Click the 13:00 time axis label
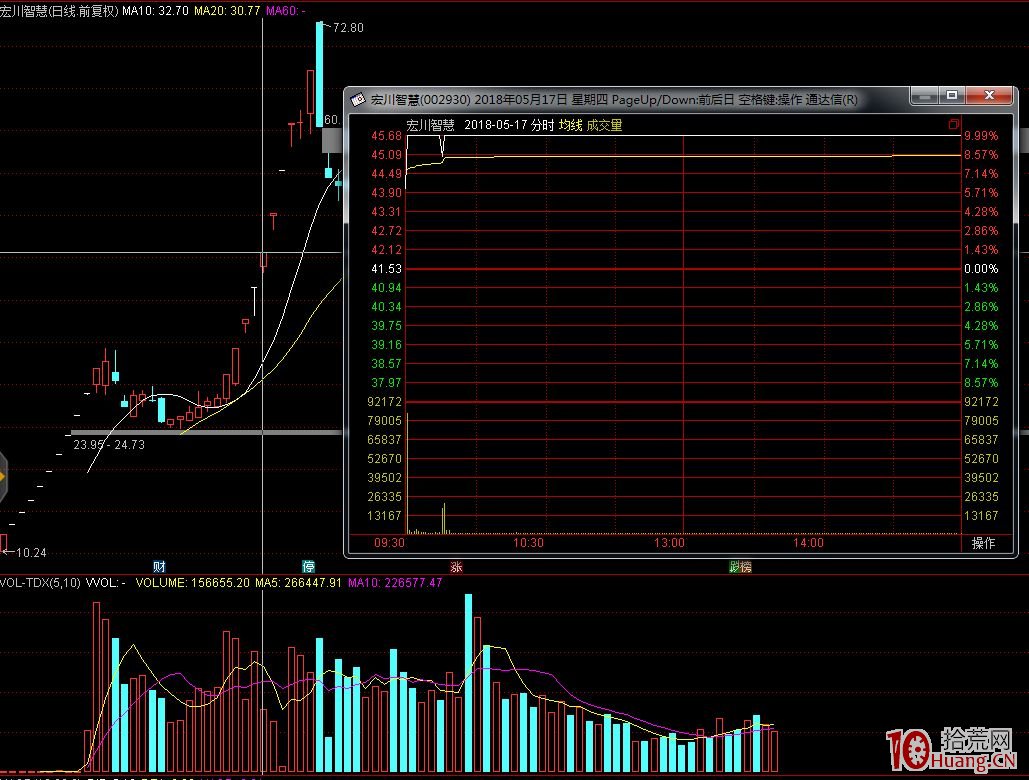 click(669, 543)
